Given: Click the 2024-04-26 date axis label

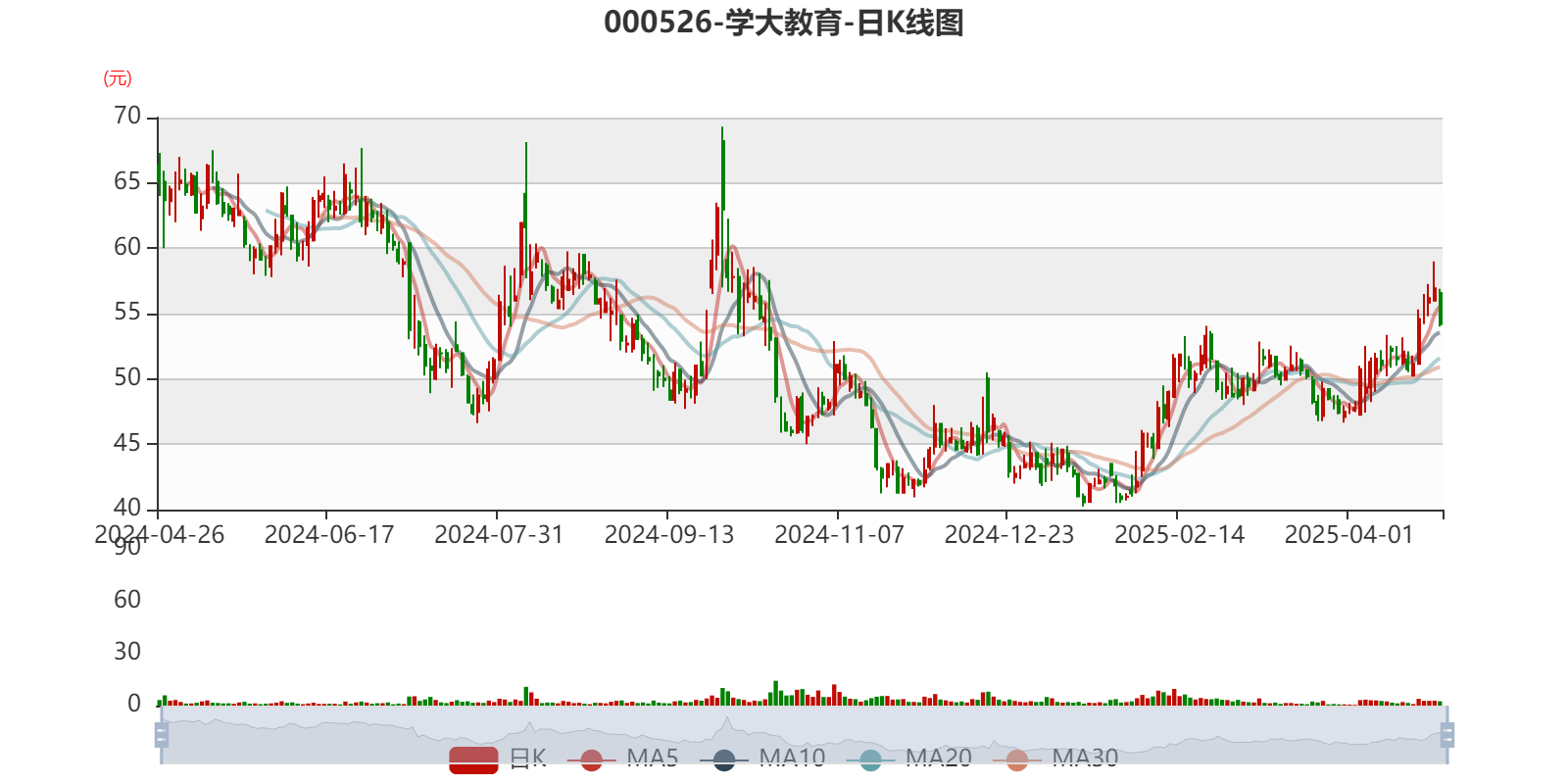Looking at the screenshot, I should pos(159,535).
